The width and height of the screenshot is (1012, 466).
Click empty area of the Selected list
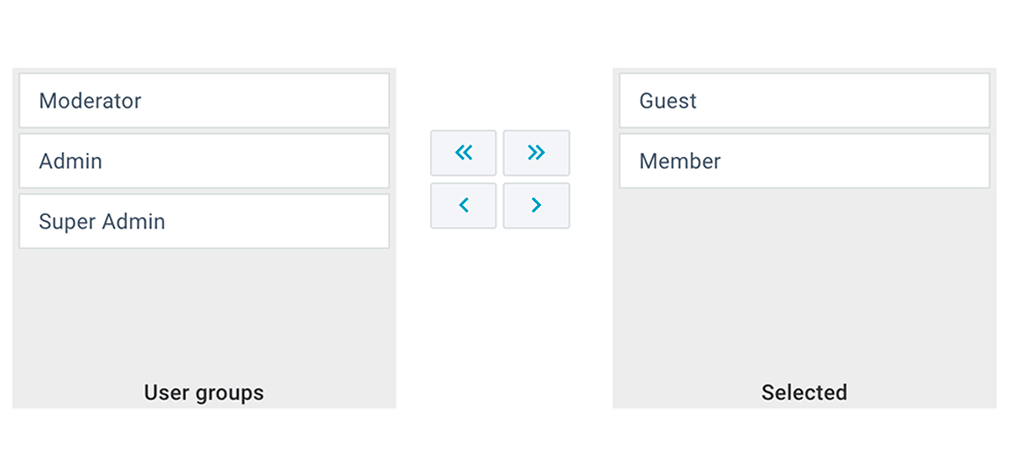804,280
